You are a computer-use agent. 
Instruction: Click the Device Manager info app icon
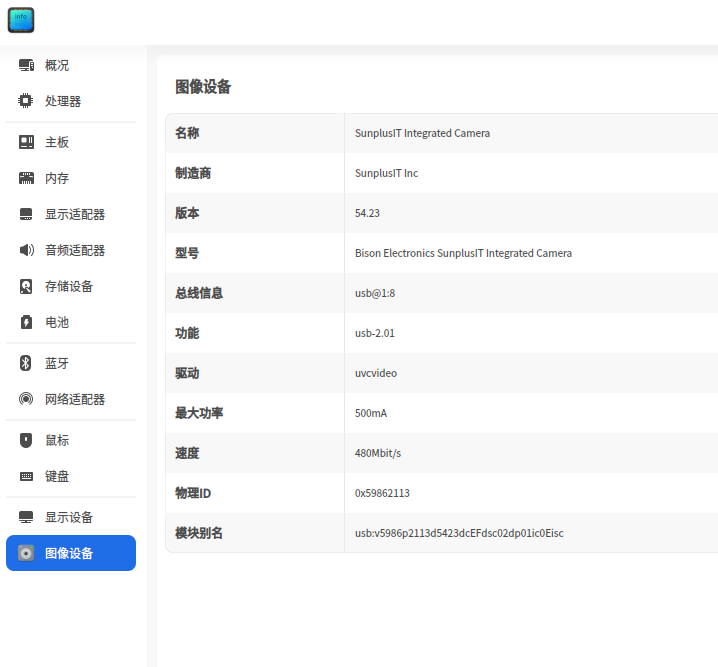click(21, 20)
